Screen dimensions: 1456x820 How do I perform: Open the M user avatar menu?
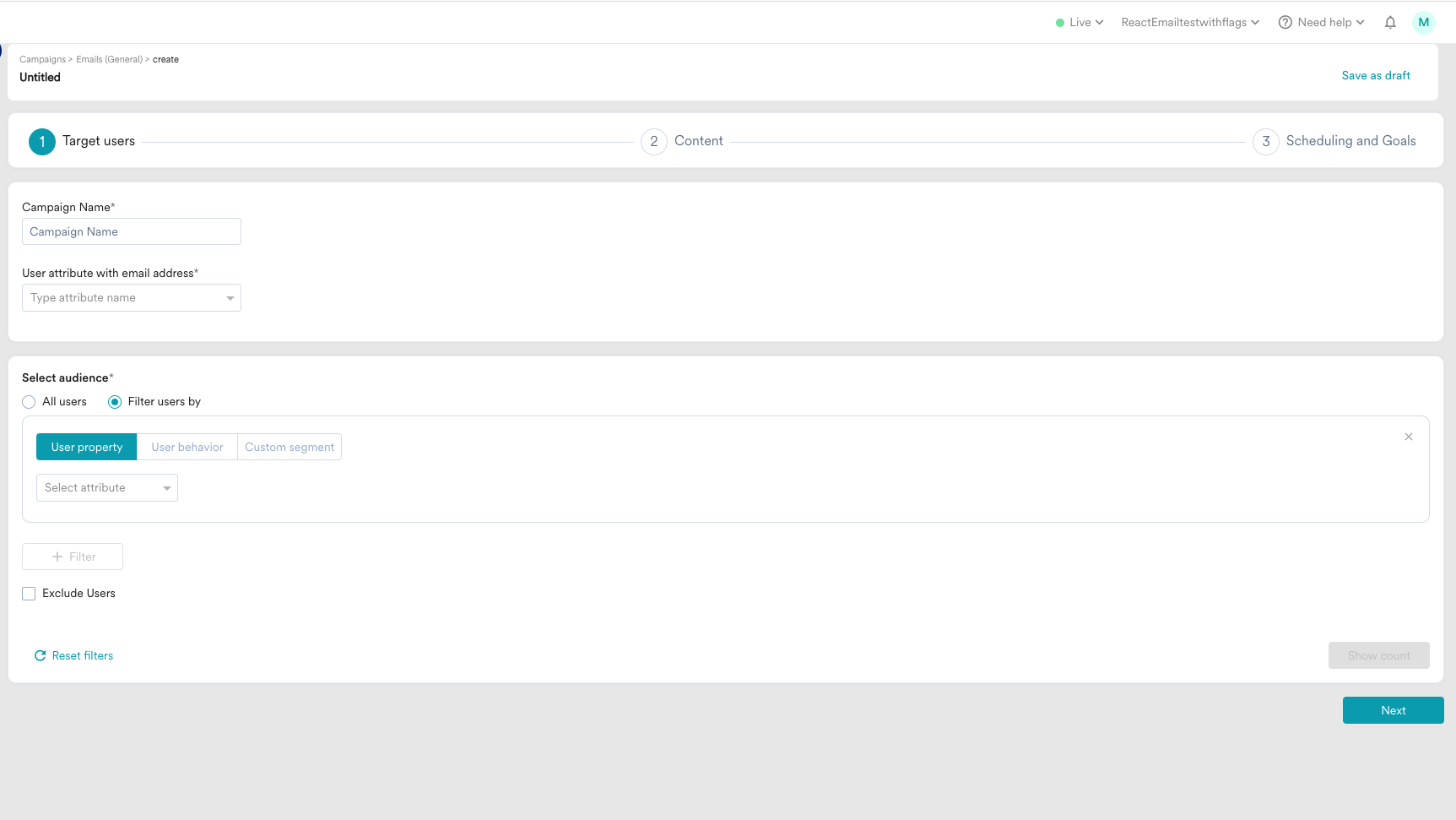coord(1424,23)
